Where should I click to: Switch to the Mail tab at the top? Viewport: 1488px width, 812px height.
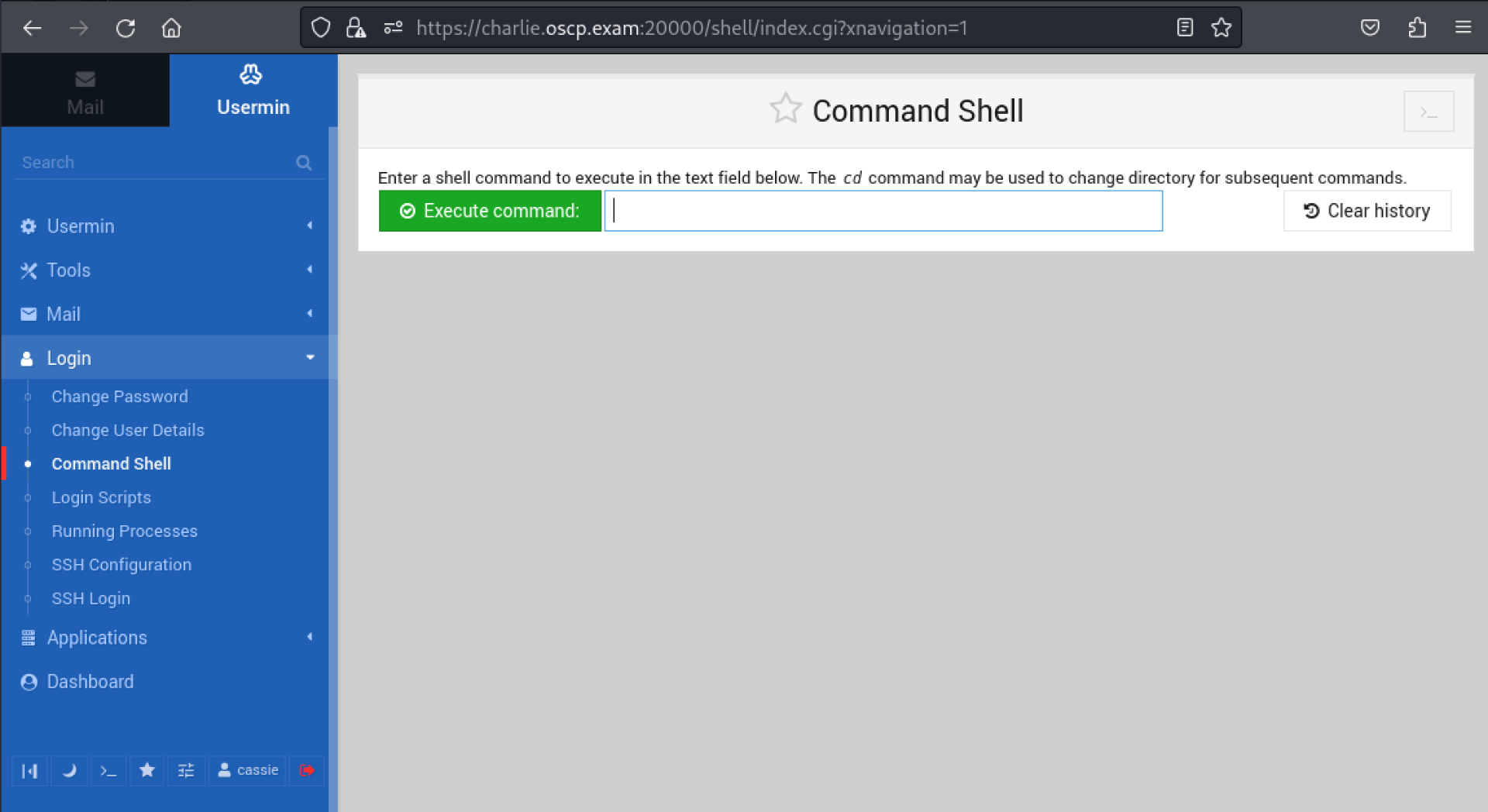[x=85, y=91]
